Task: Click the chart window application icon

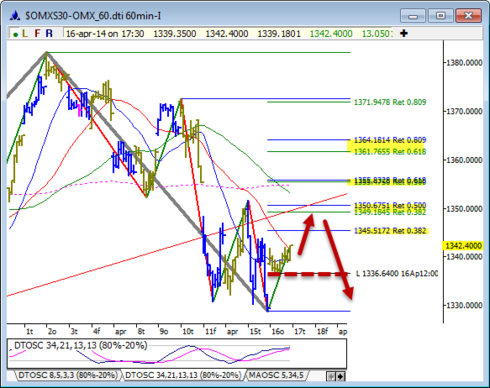Action: [15, 16]
